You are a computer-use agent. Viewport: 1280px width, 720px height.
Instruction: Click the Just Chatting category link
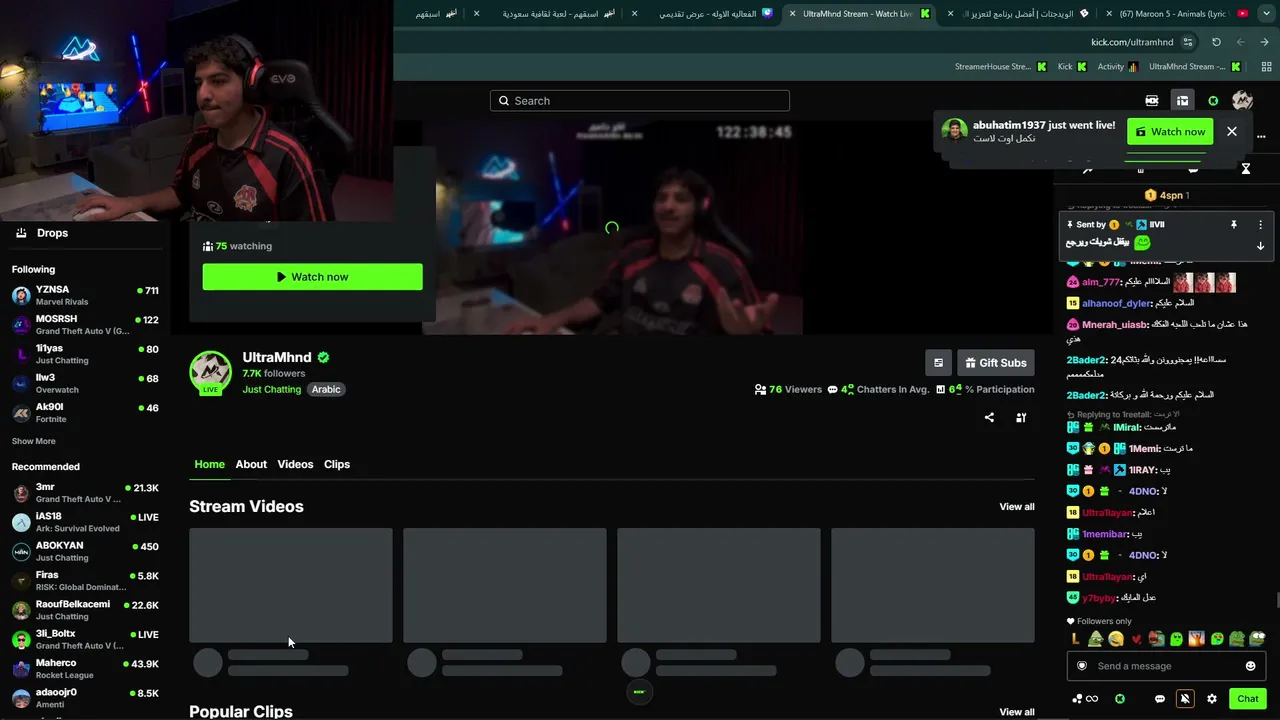pos(271,389)
